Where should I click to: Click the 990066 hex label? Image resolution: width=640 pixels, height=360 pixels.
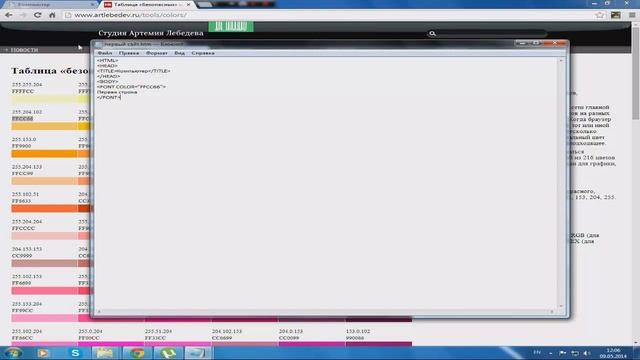pos(355,338)
